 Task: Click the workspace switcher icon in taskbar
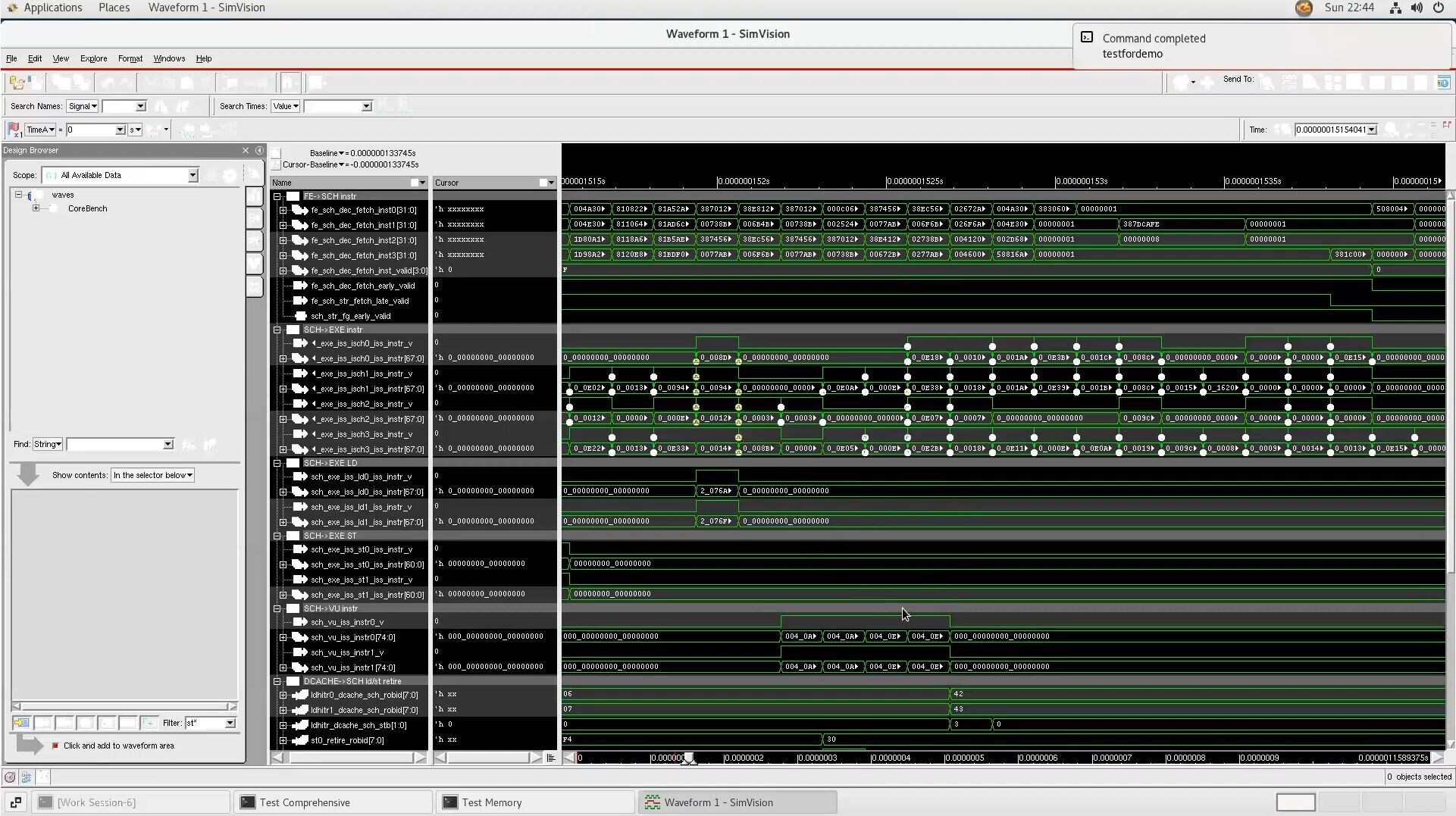click(x=16, y=802)
